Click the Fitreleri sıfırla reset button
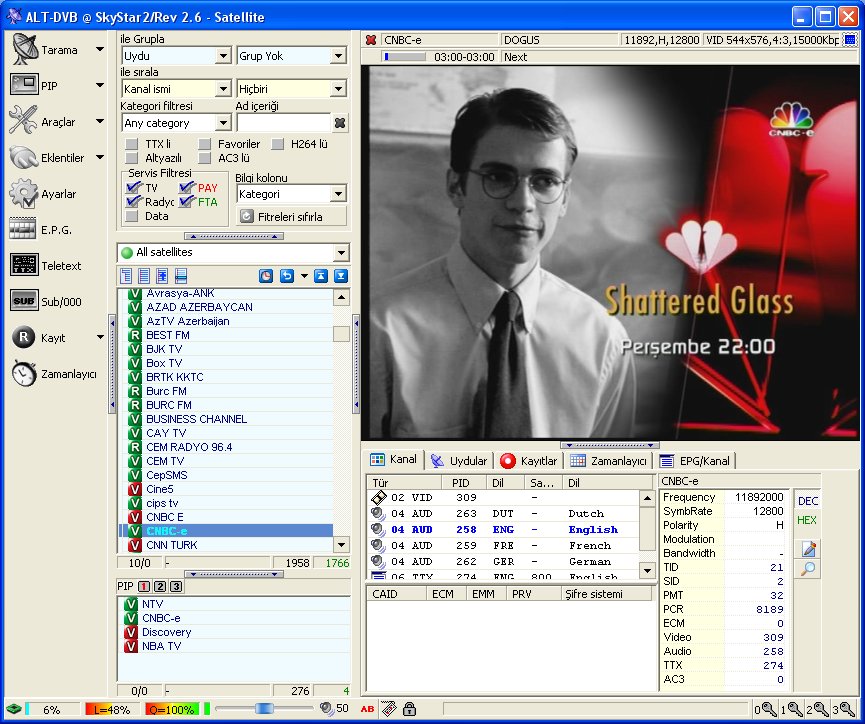The height and width of the screenshot is (724, 865). pyautogui.click(x=291, y=216)
